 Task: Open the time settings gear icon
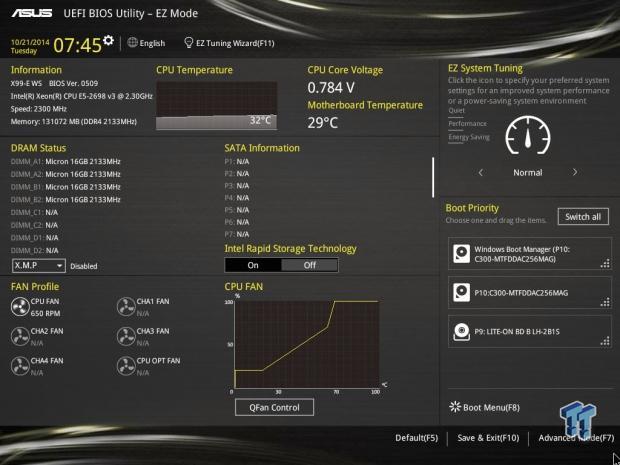[108, 40]
